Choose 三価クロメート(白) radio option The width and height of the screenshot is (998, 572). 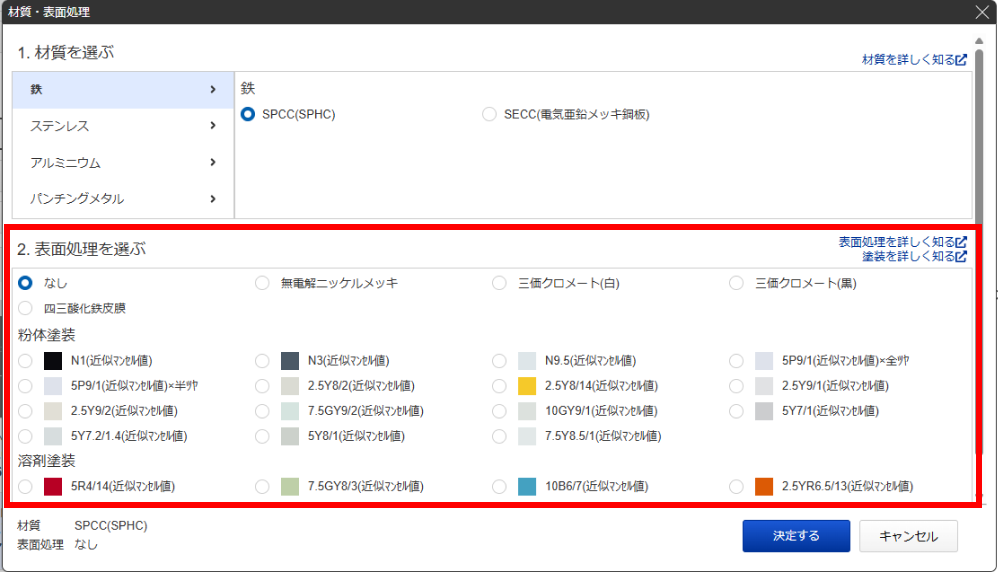[x=499, y=283]
